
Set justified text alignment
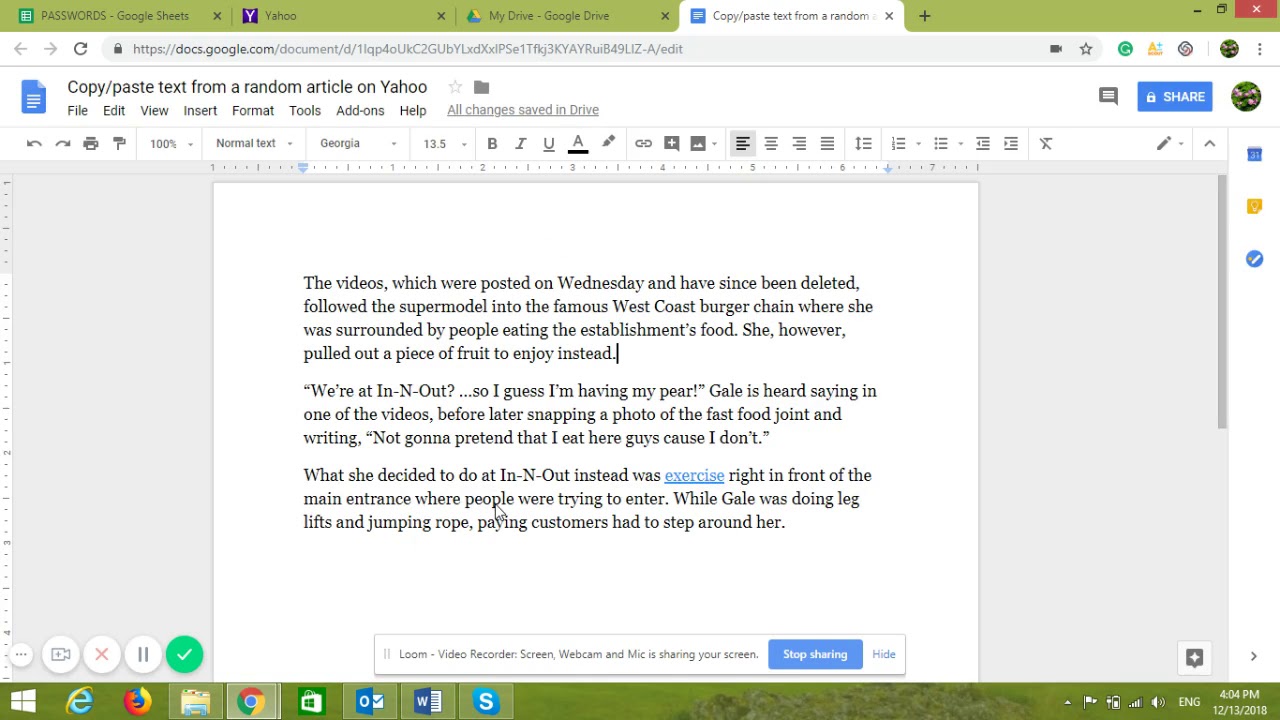[827, 144]
